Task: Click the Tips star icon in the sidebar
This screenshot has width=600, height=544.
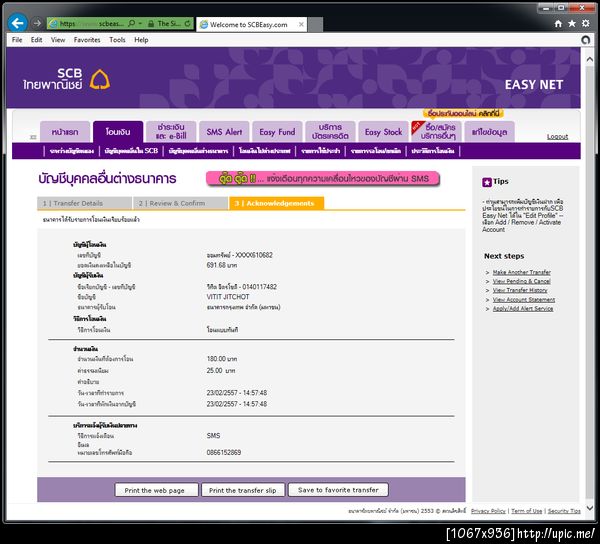Action: point(487,182)
